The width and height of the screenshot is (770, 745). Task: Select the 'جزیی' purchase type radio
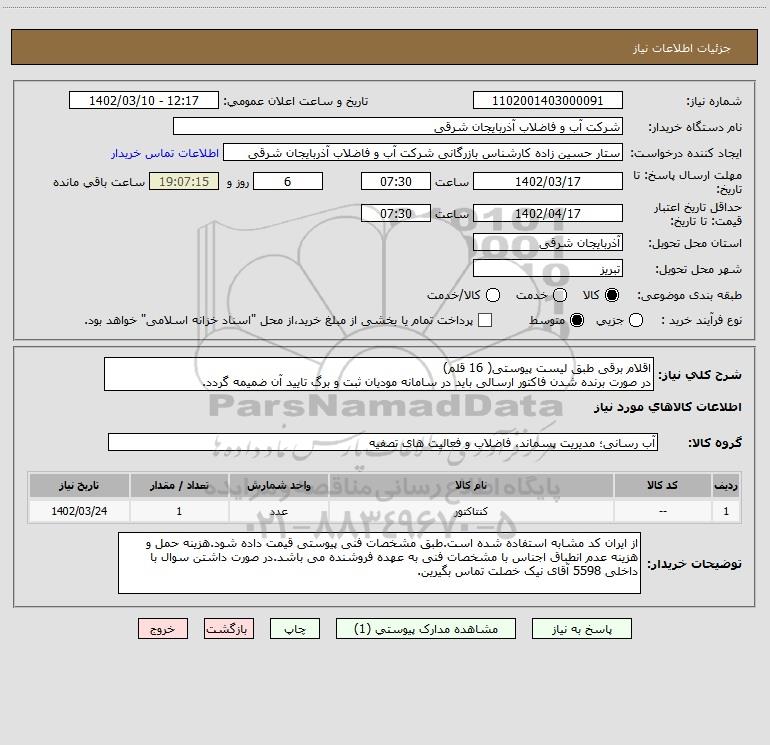click(x=636, y=321)
